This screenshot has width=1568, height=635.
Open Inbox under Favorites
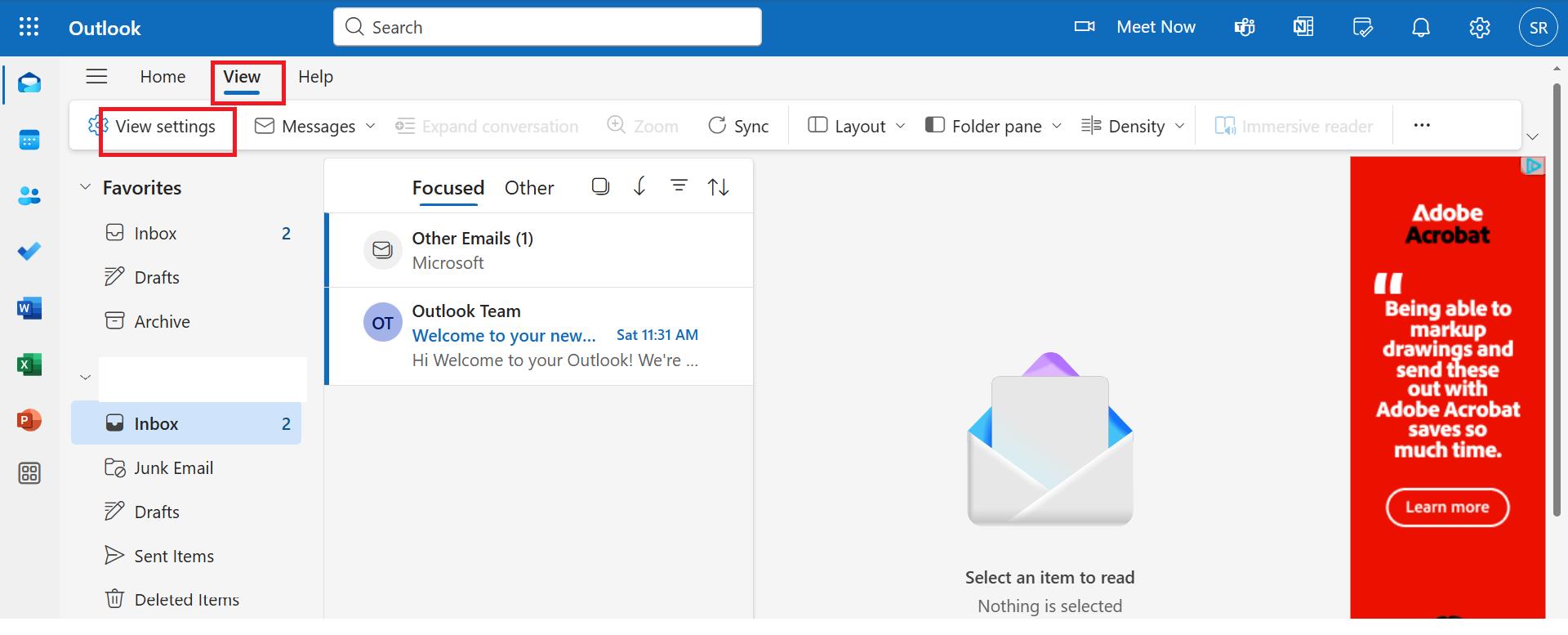(x=186, y=233)
